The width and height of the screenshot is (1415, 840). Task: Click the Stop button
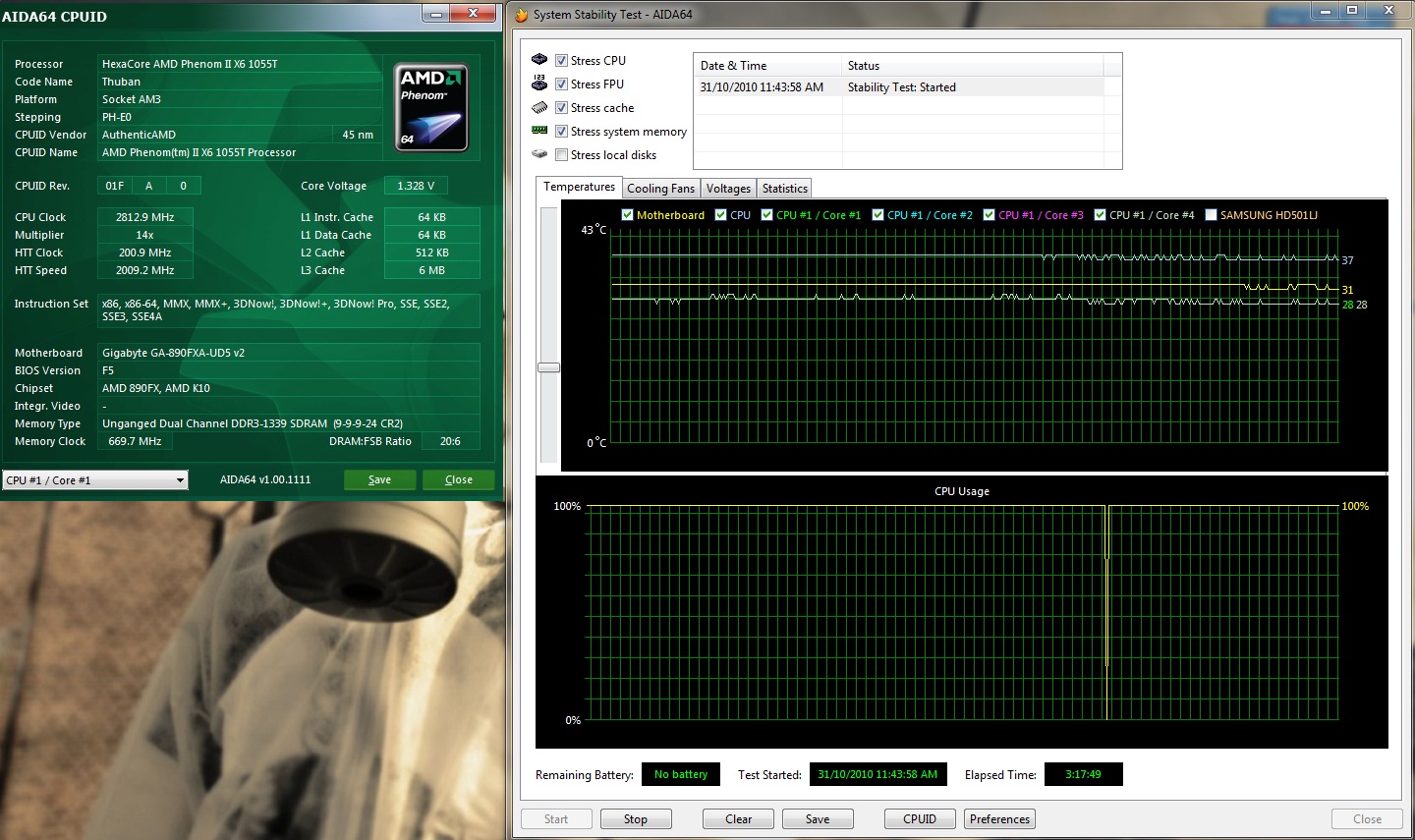point(635,819)
